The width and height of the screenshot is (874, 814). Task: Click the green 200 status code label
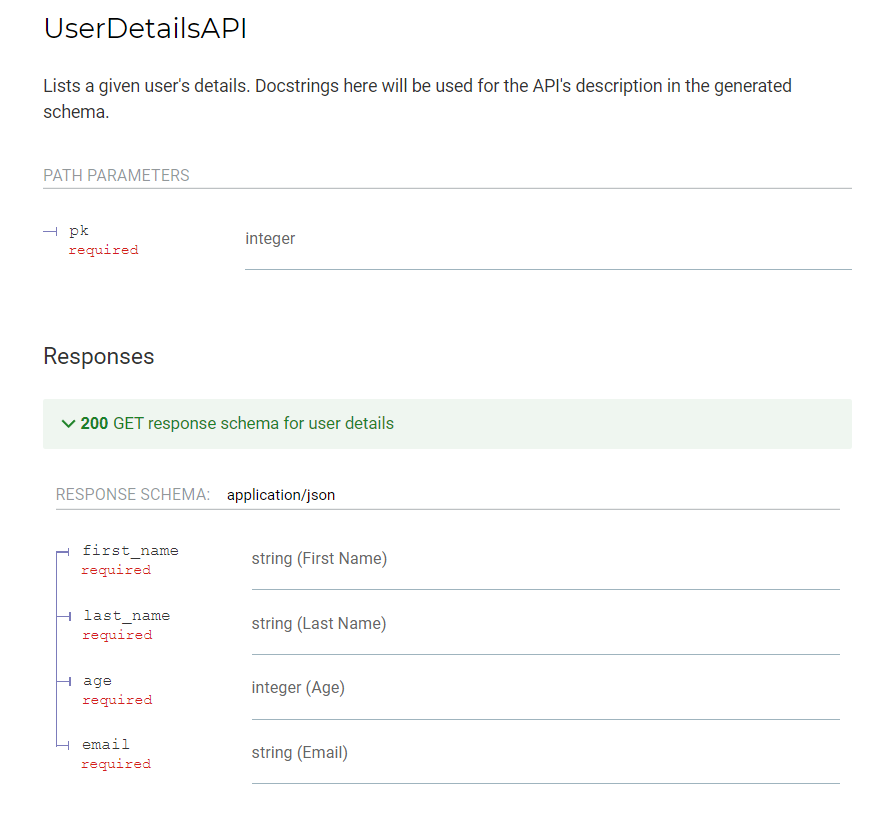click(91, 423)
